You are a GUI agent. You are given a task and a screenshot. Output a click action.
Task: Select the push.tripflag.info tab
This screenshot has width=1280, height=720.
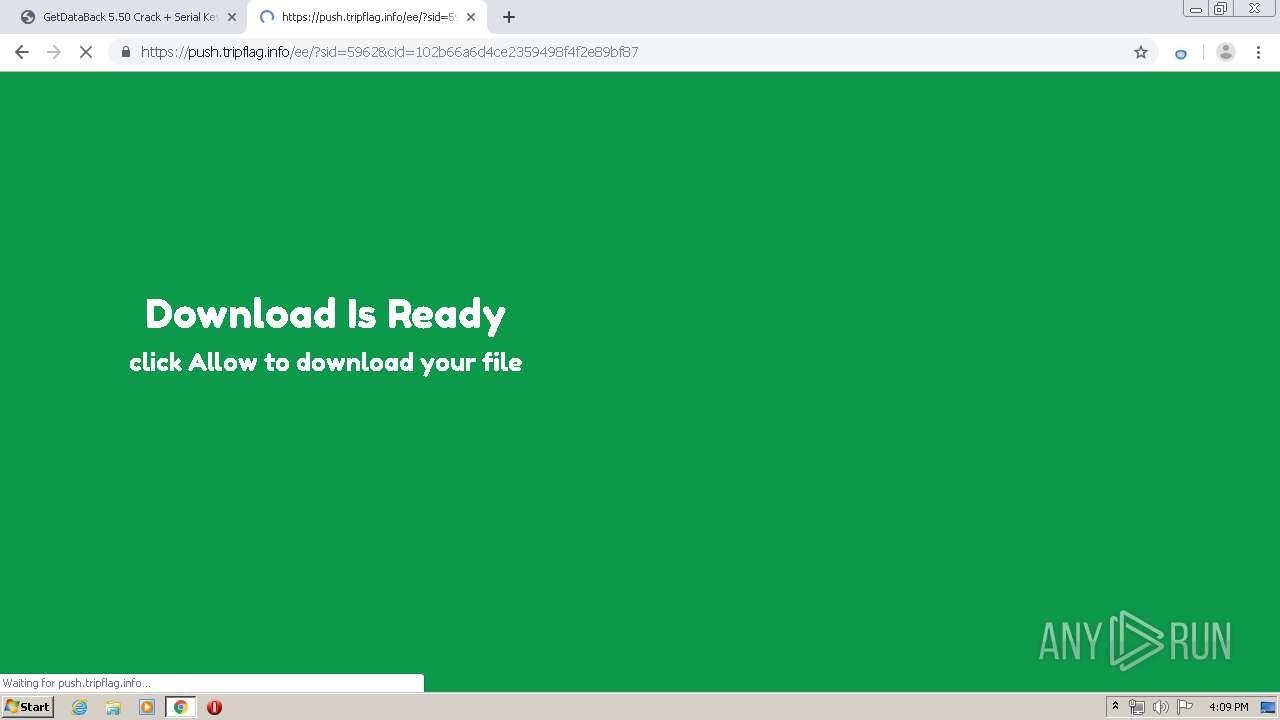click(x=366, y=17)
